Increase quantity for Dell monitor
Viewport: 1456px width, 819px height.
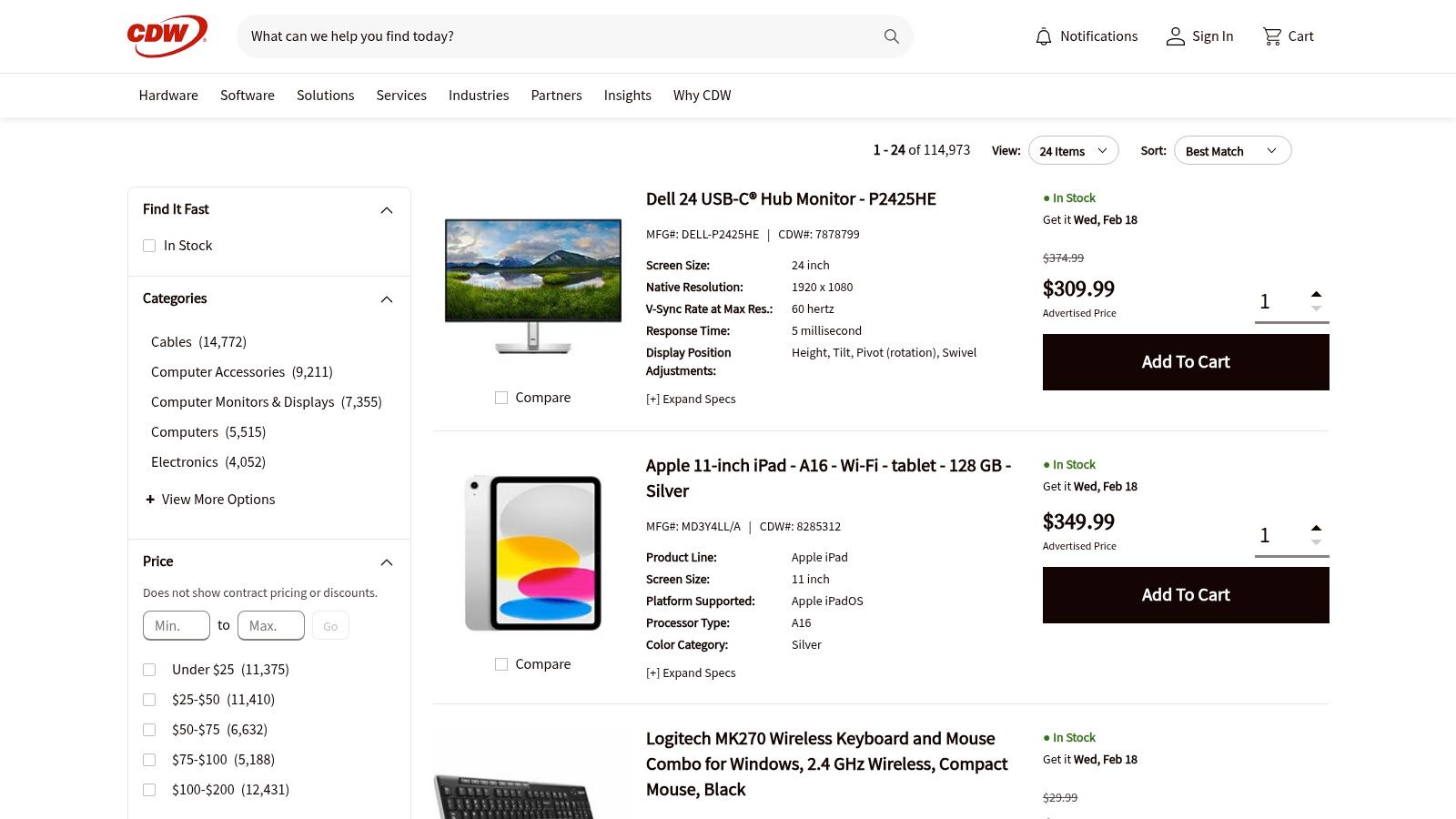pos(1316,294)
